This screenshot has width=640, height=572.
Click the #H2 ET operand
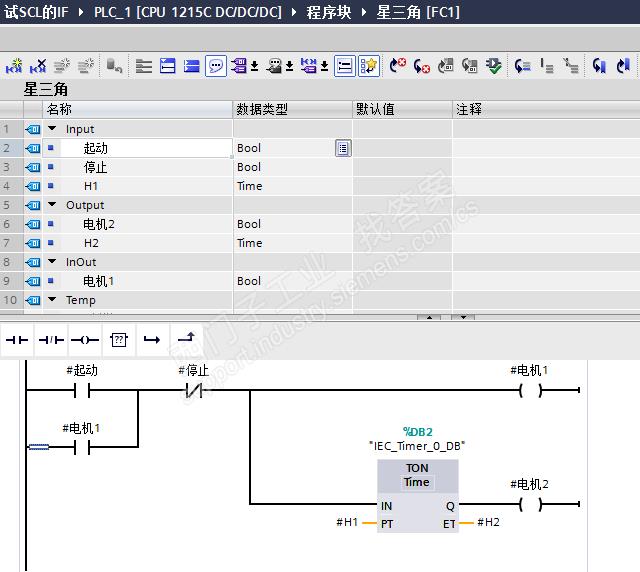click(x=489, y=522)
